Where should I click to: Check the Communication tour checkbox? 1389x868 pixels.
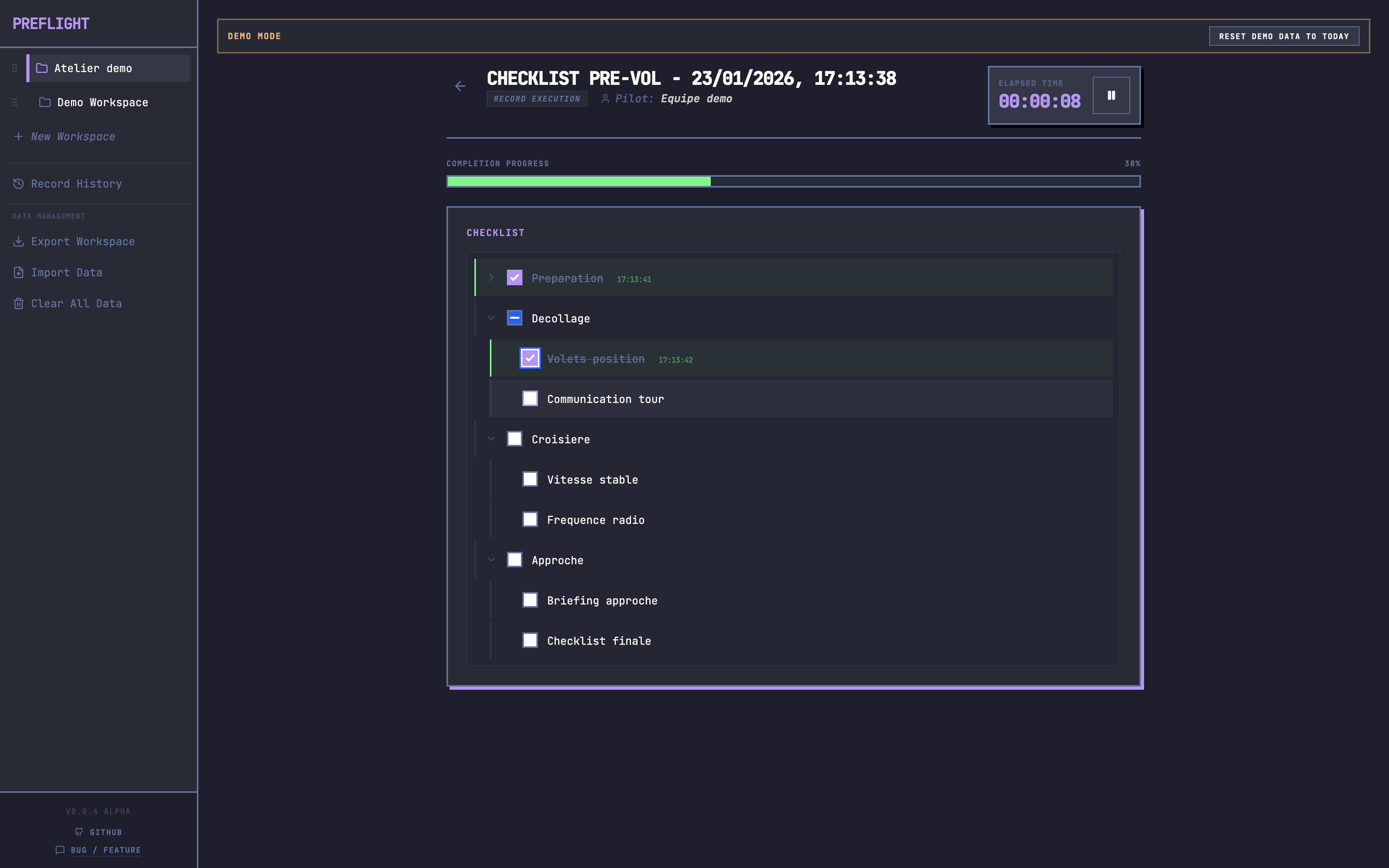[x=530, y=398]
